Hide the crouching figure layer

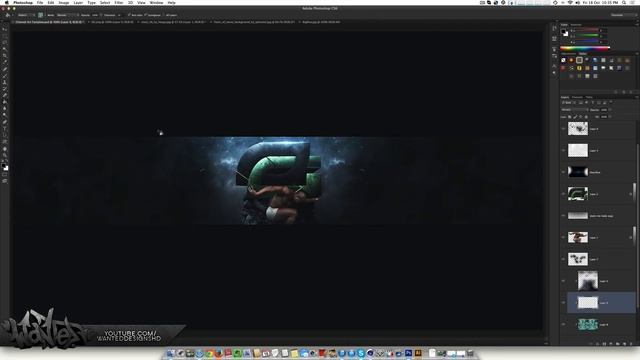click(563, 237)
